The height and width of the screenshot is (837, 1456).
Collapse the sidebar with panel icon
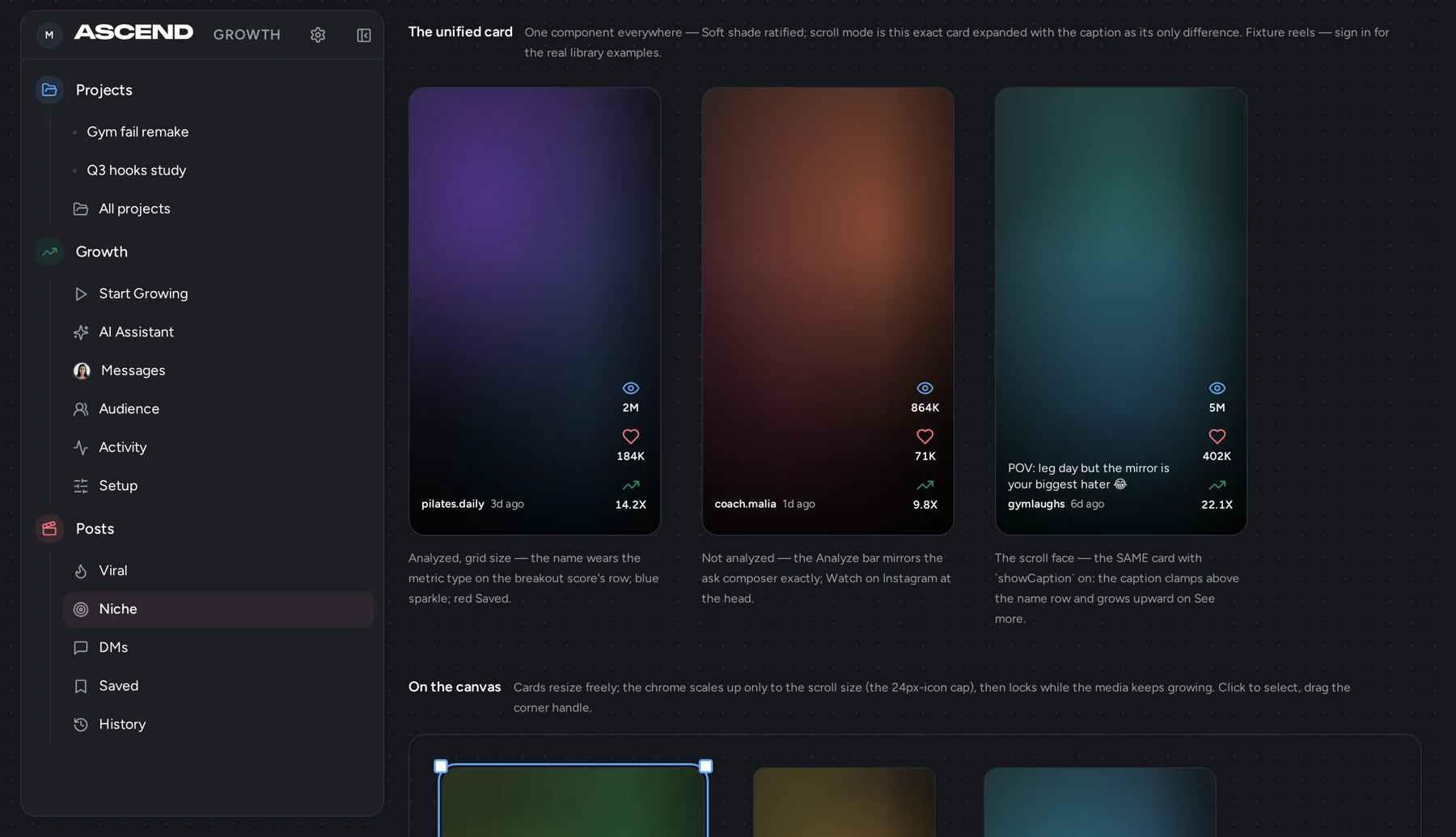(364, 35)
